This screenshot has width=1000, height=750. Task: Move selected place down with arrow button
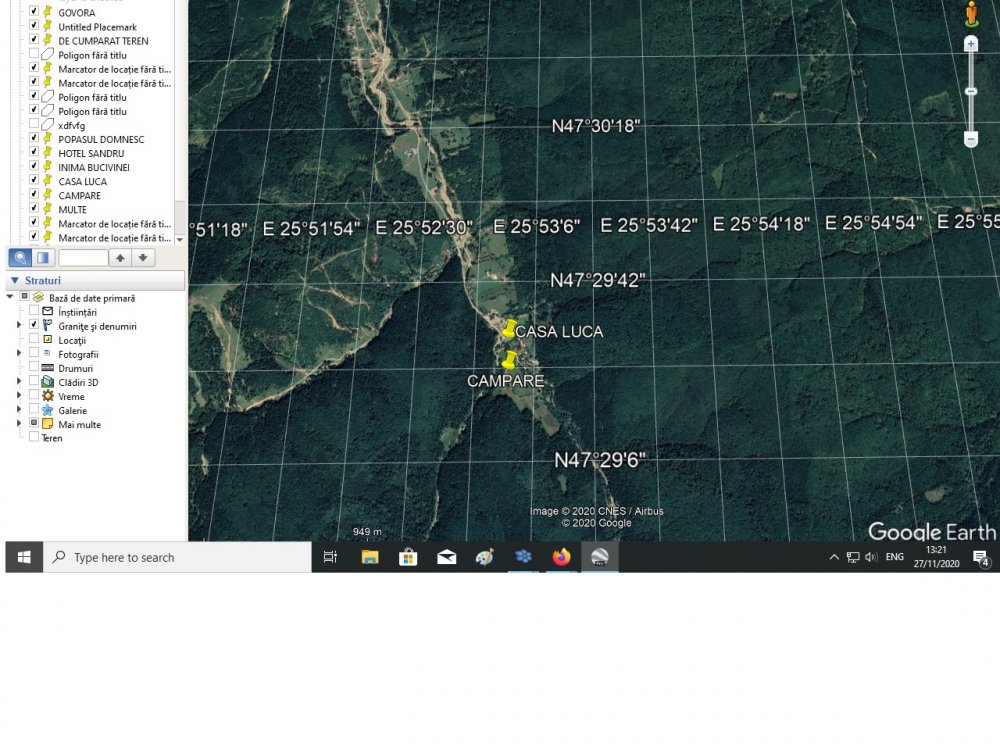click(x=145, y=258)
